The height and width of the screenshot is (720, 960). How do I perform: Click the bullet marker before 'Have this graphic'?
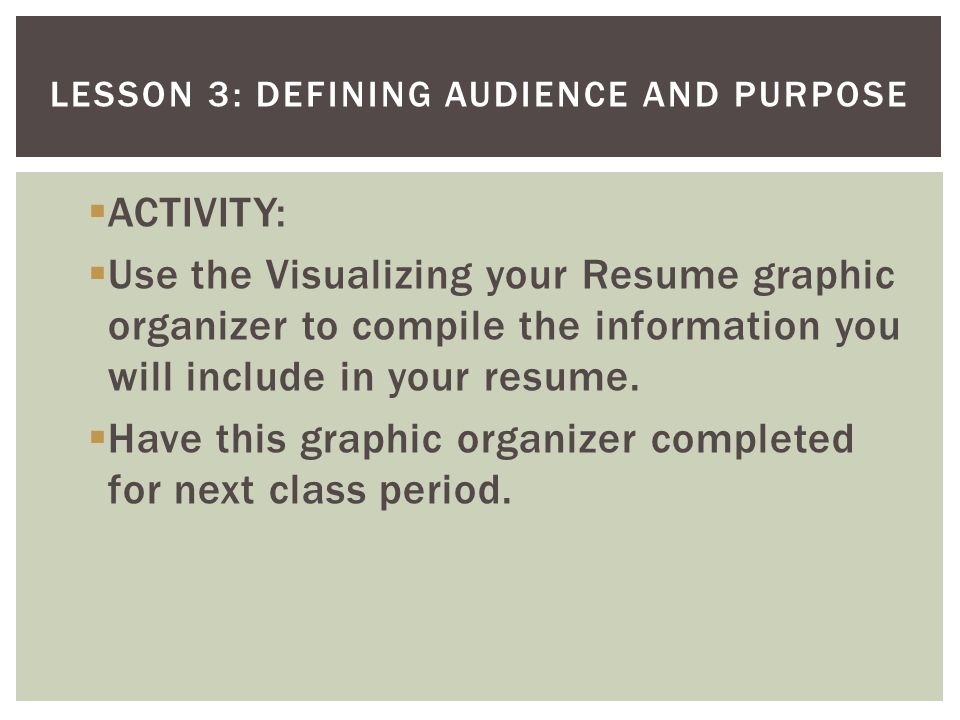[97, 437]
